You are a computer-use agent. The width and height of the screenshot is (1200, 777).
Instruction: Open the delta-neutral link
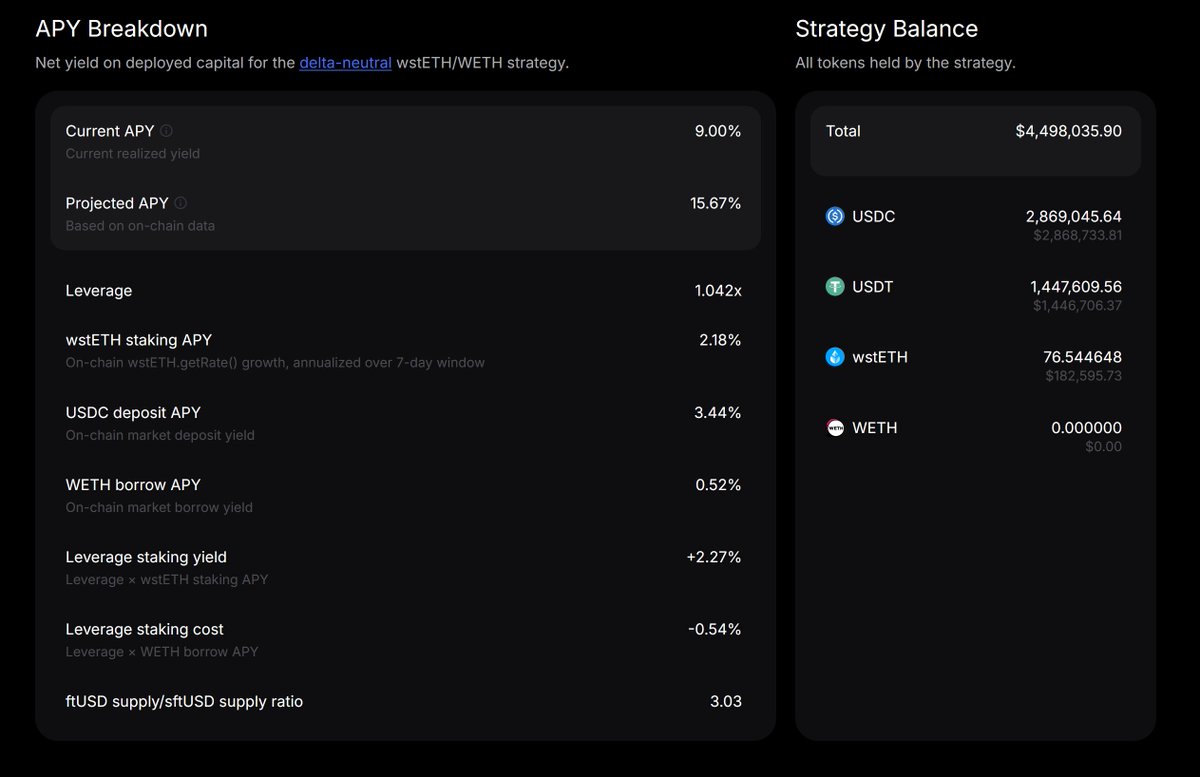(x=345, y=63)
